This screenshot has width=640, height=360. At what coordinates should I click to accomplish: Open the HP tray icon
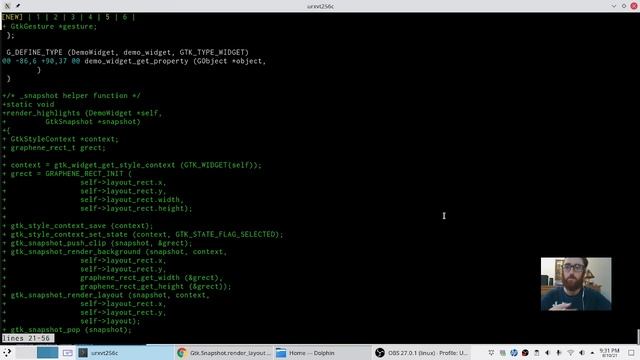(x=514, y=353)
